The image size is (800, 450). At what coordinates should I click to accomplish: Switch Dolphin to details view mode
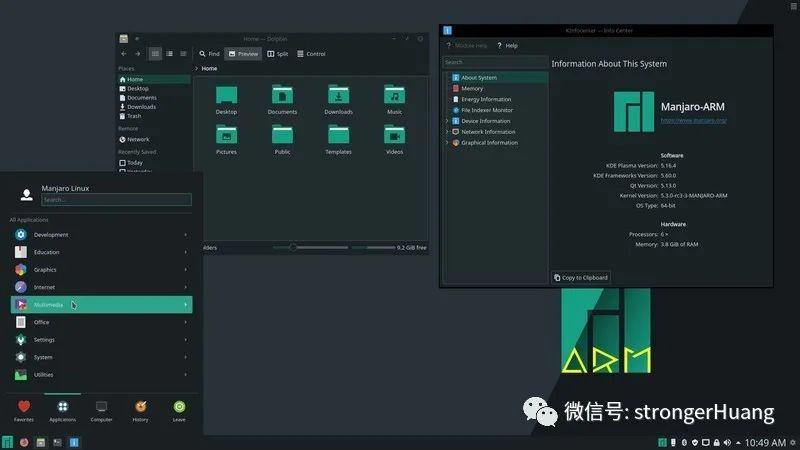(x=183, y=54)
